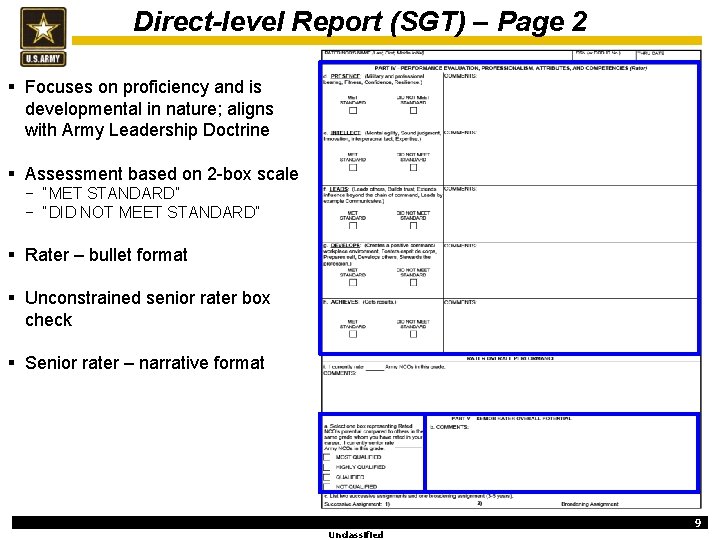Check MET STANDARD box under LEADS
This screenshot has width=720, height=540.
[353, 226]
